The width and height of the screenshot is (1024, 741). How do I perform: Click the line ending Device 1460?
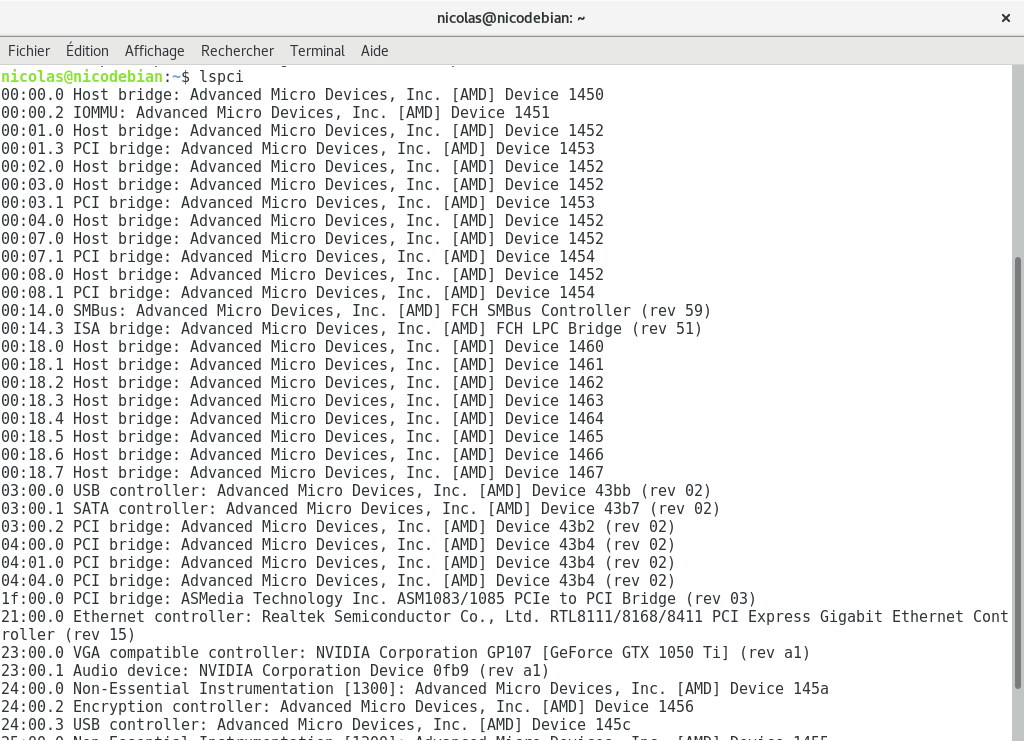click(302, 347)
